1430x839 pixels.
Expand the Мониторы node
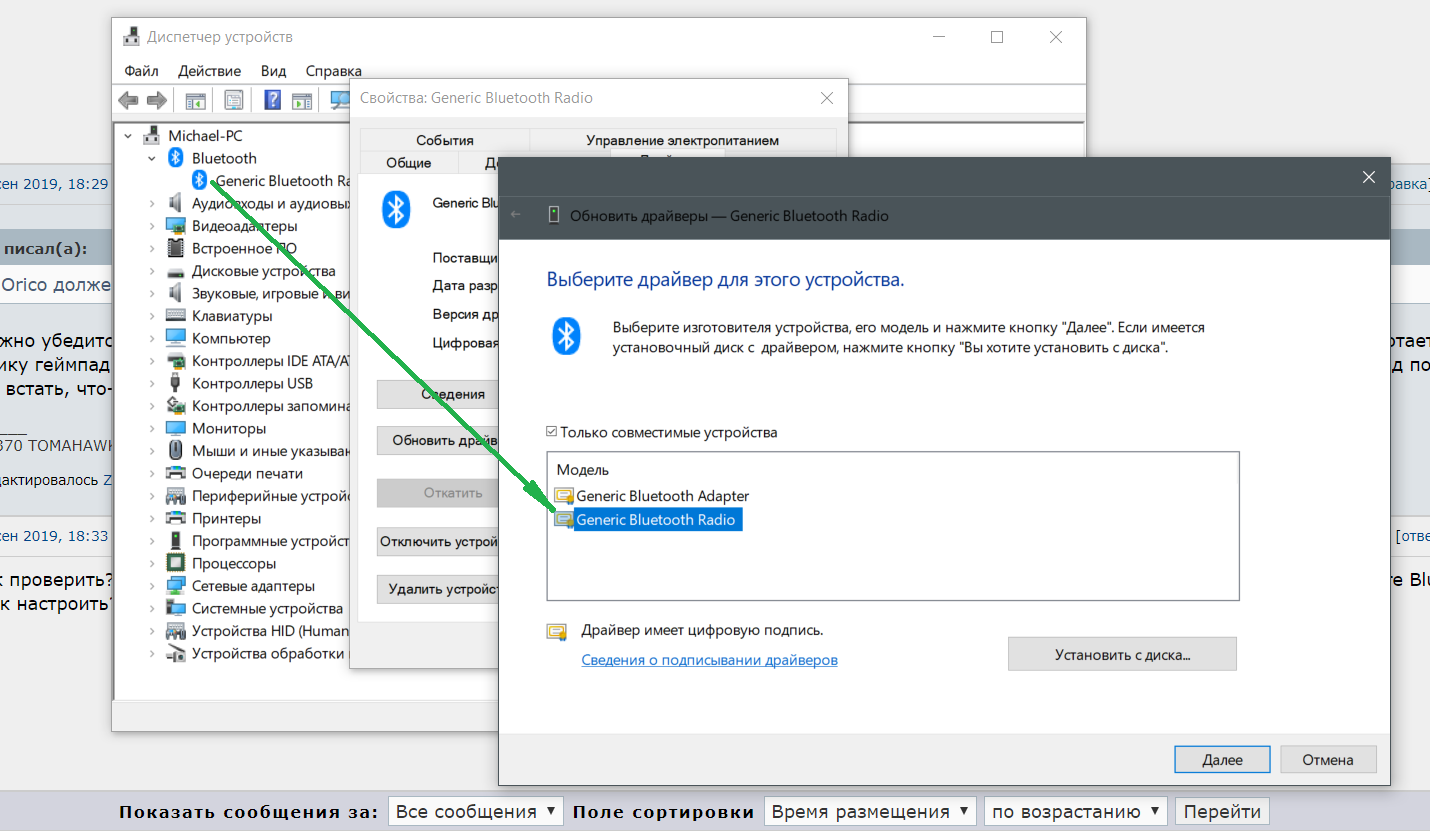[x=151, y=428]
